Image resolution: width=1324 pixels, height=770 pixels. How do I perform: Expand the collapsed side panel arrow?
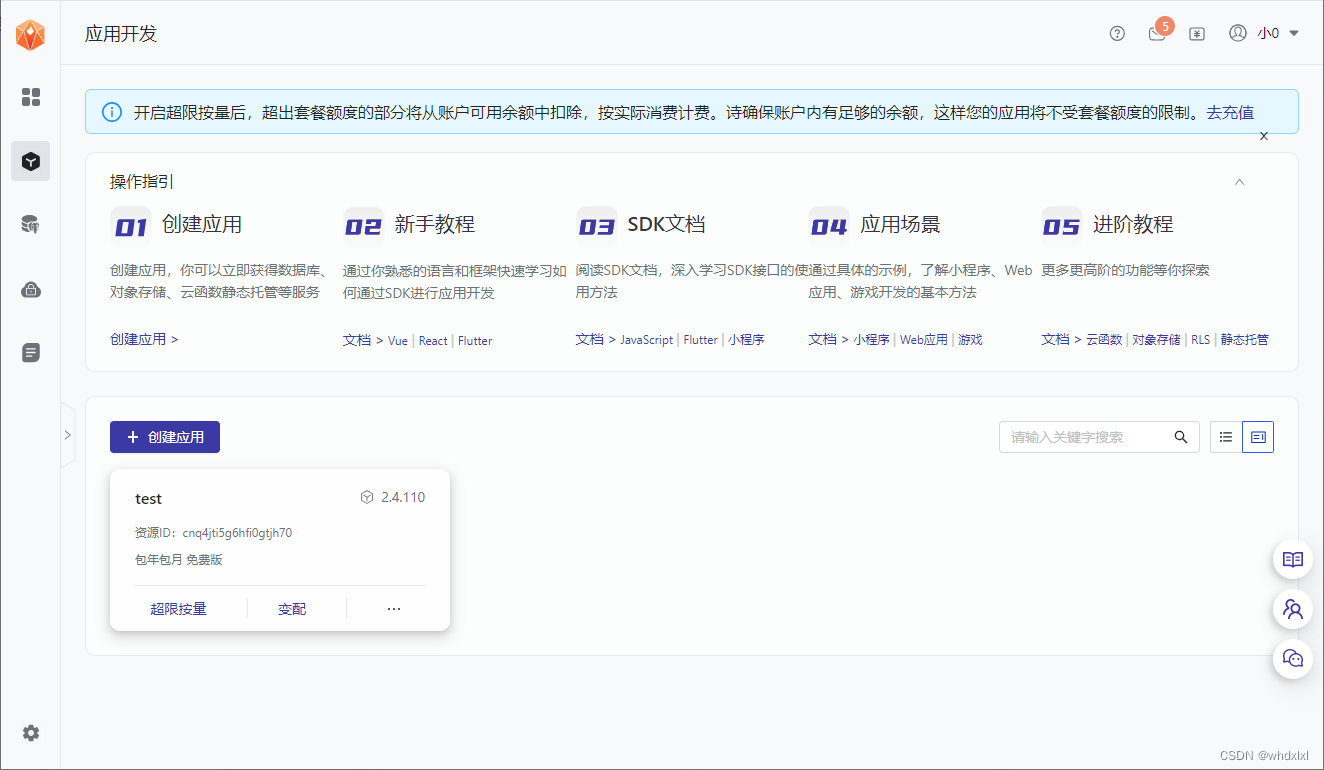[x=68, y=435]
